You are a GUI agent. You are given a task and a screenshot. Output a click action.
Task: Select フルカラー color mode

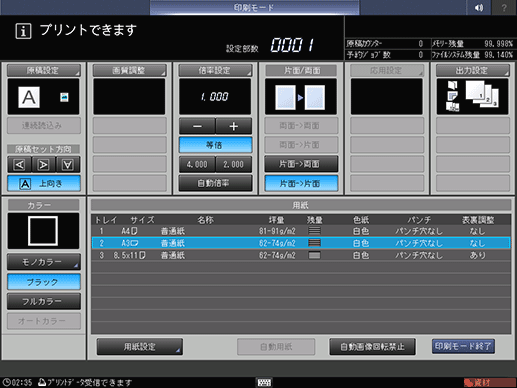point(44,301)
